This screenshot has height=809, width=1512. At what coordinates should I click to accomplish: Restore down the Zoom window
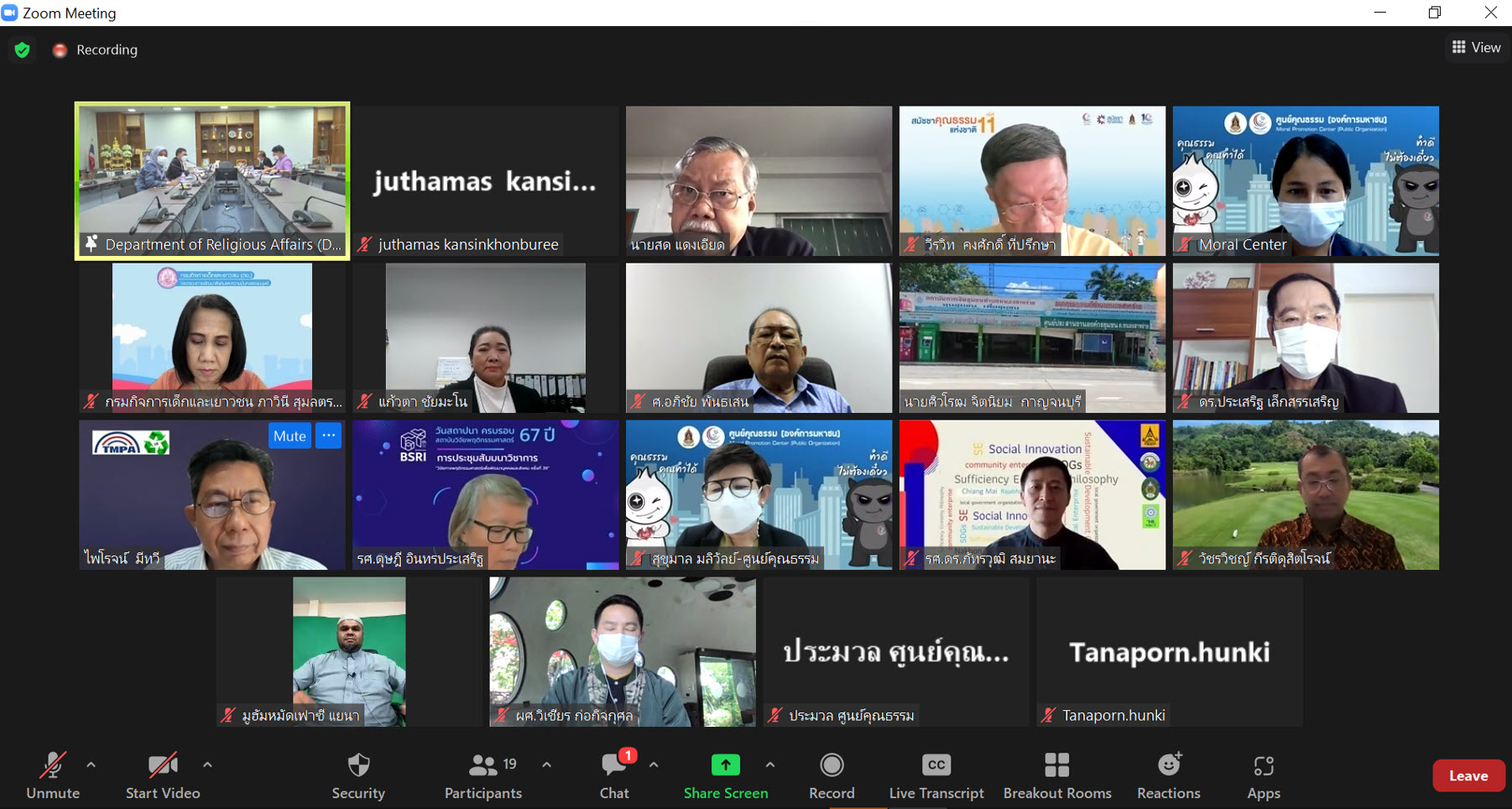(1435, 13)
